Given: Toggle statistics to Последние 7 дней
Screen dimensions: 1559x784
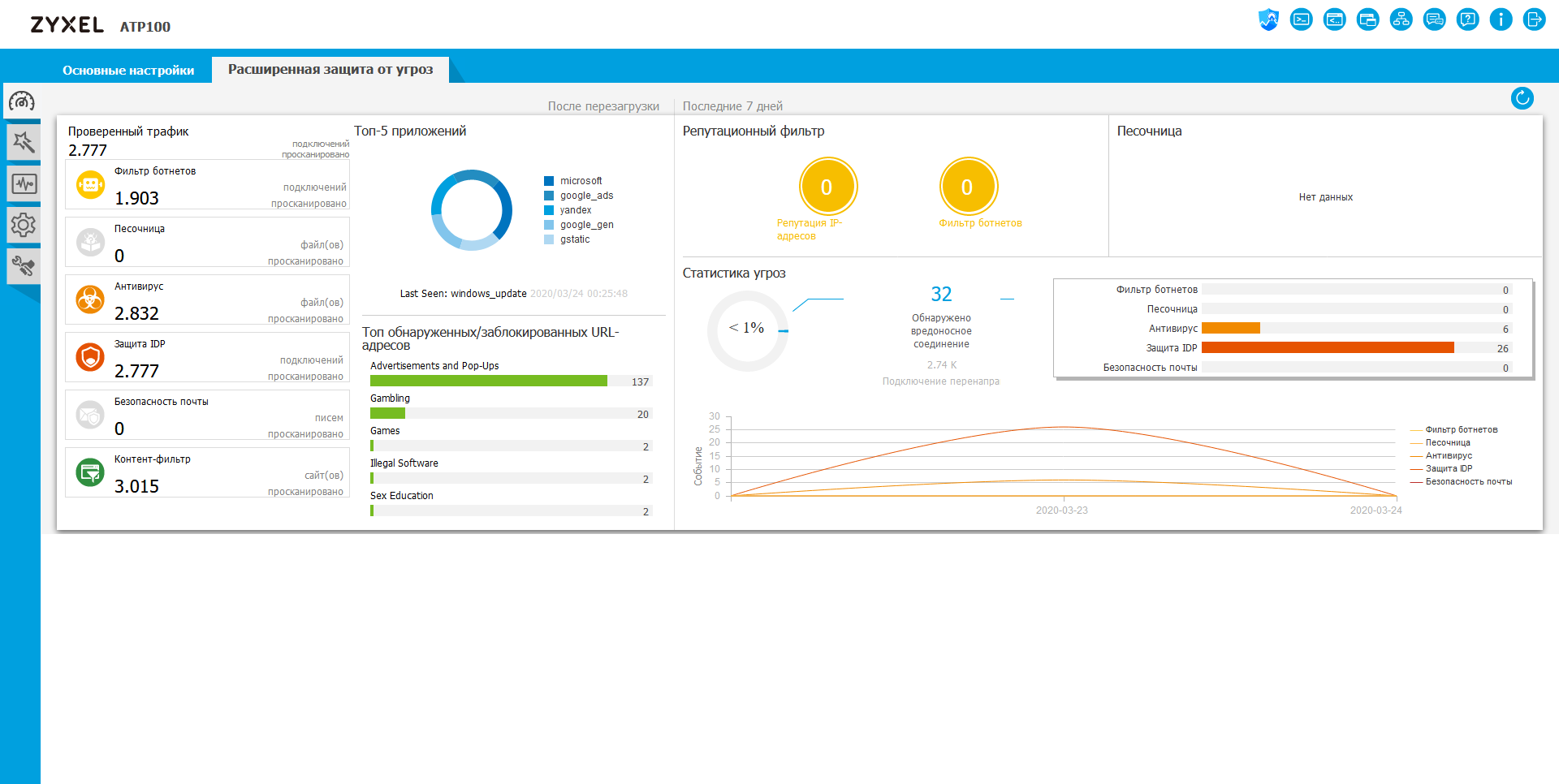Looking at the screenshot, I should (x=732, y=106).
